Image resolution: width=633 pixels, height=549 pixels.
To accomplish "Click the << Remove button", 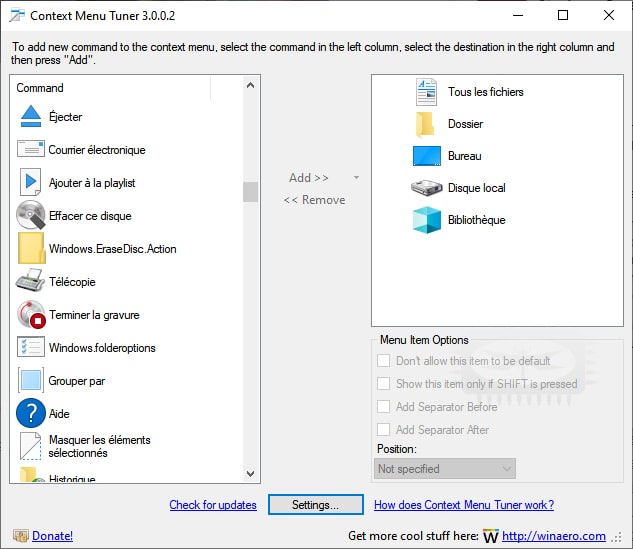I will 314,200.
